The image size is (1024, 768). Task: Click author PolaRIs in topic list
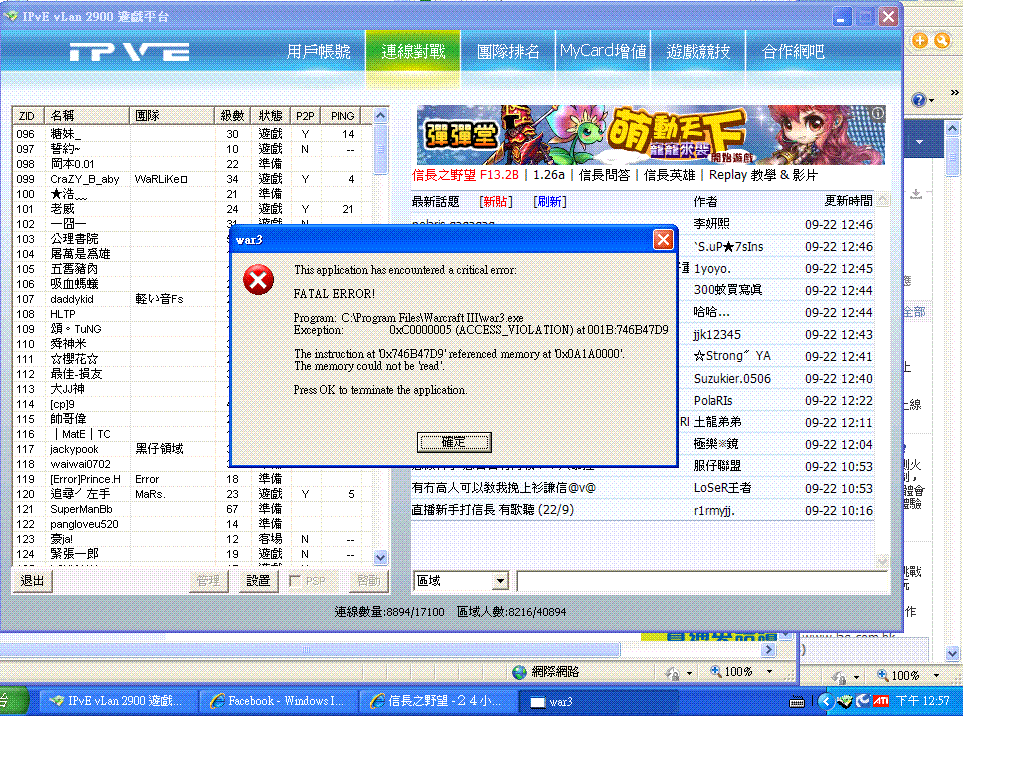(713, 400)
